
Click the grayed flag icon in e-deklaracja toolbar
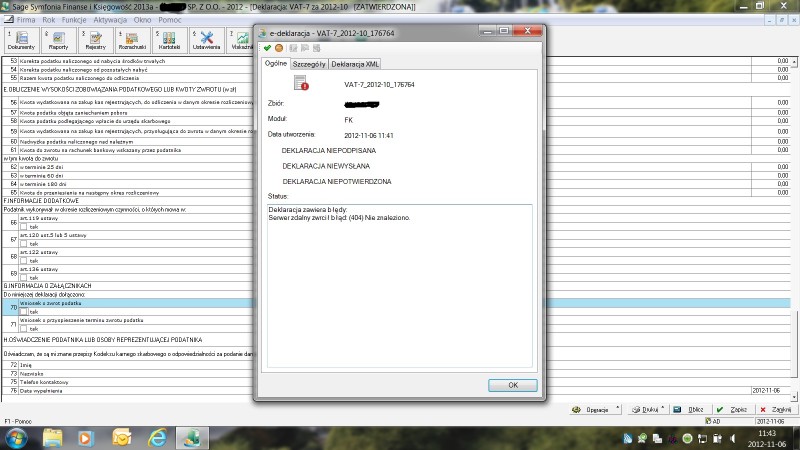click(305, 48)
